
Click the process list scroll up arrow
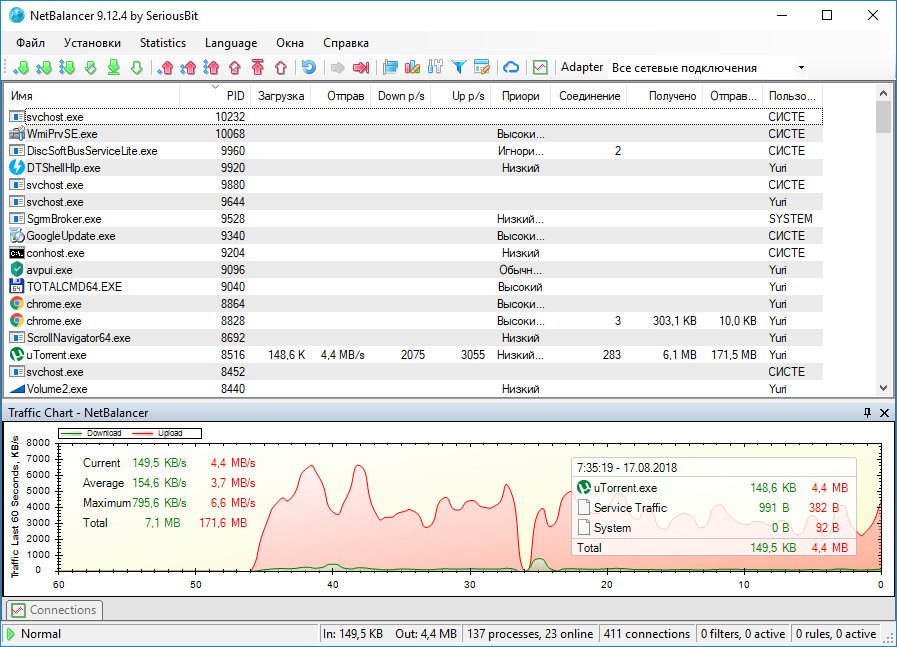[x=883, y=93]
